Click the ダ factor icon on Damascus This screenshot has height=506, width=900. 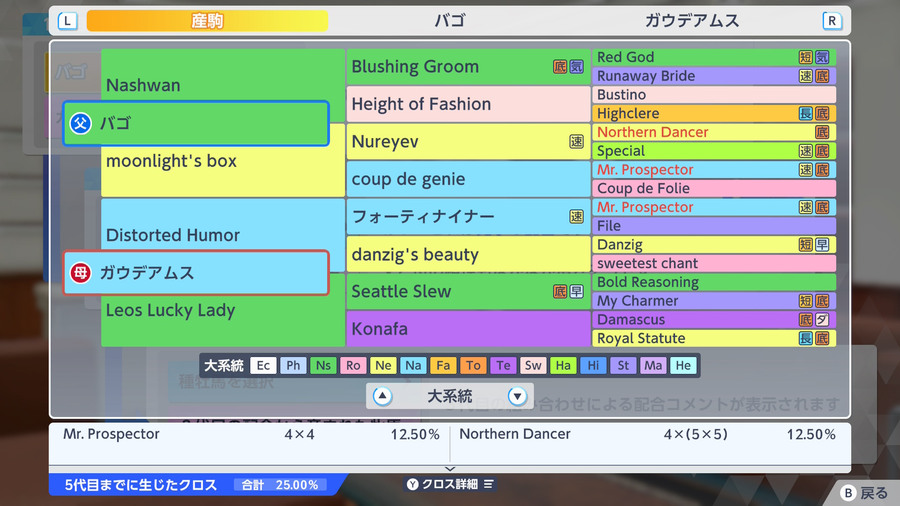(x=822, y=320)
